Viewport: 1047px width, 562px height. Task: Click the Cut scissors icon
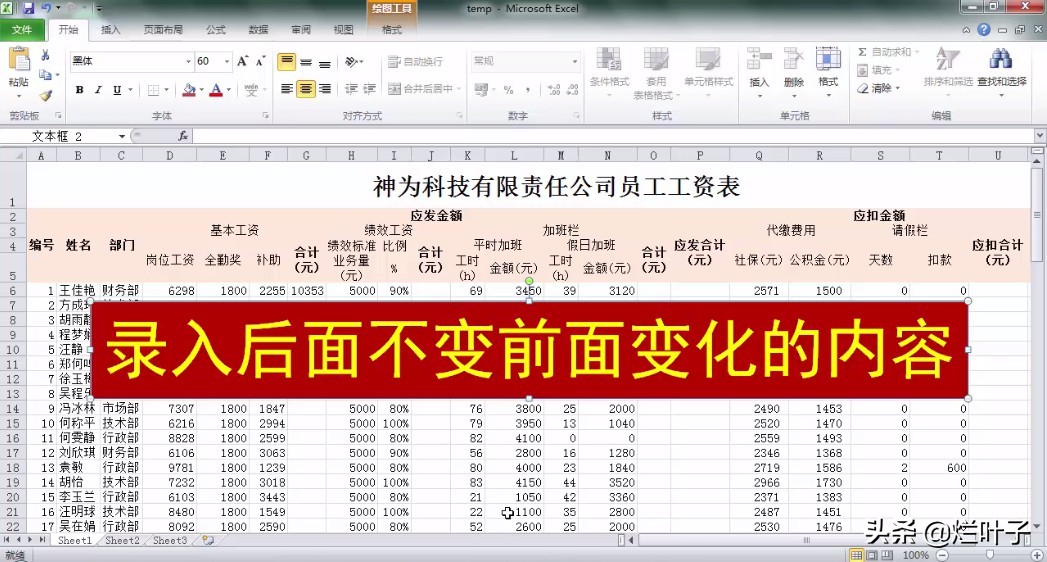click(x=45, y=55)
